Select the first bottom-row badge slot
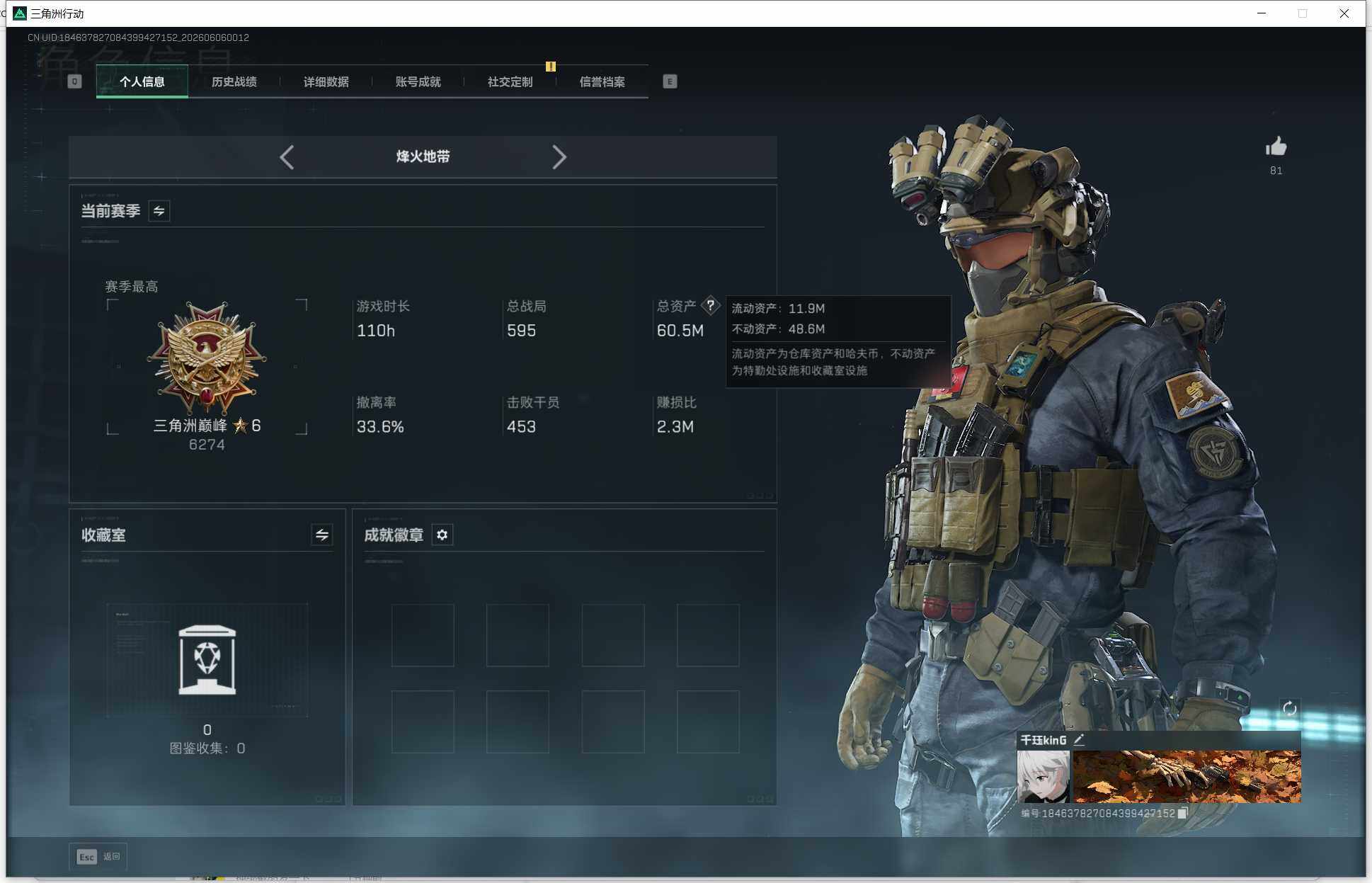 pos(423,722)
